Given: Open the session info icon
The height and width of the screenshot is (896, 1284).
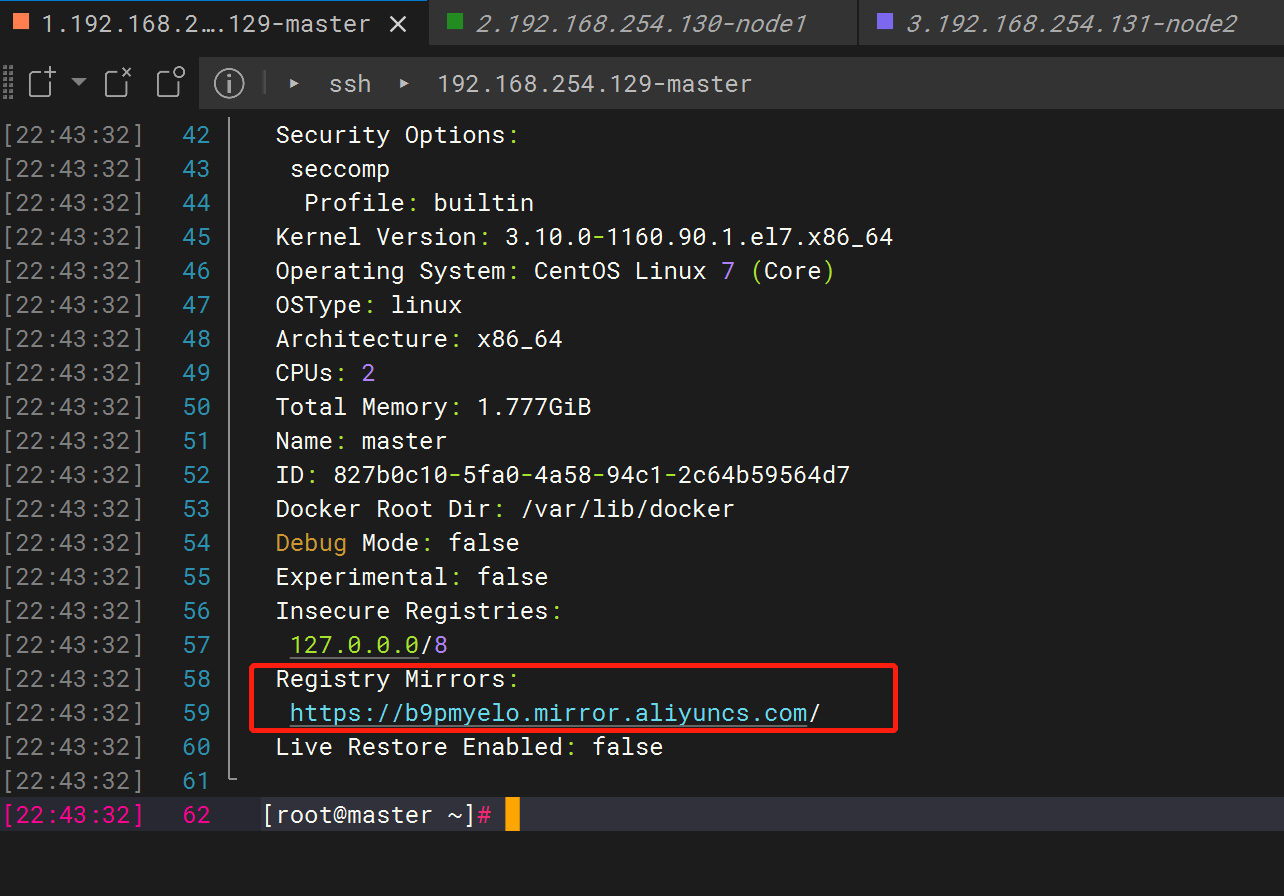Looking at the screenshot, I should click(229, 83).
